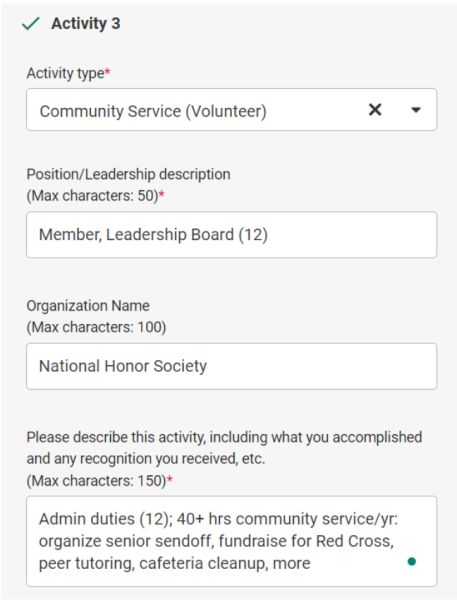Place cursor on 'Member, Leadership Board (12)' text
Screen dimensions: 457x600
point(153,235)
